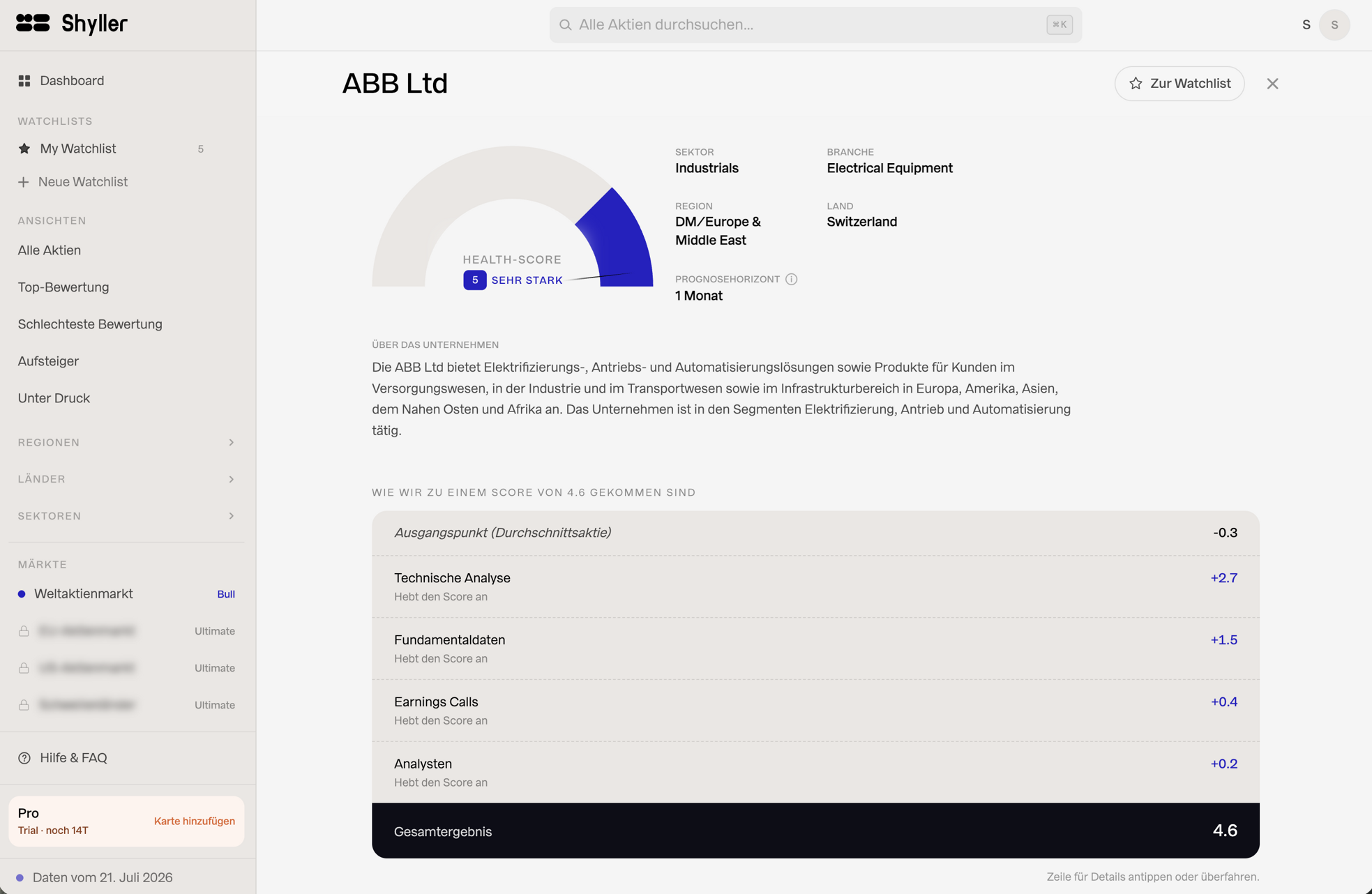Select Alle Aktien view
The height and width of the screenshot is (894, 1372).
click(x=126, y=250)
